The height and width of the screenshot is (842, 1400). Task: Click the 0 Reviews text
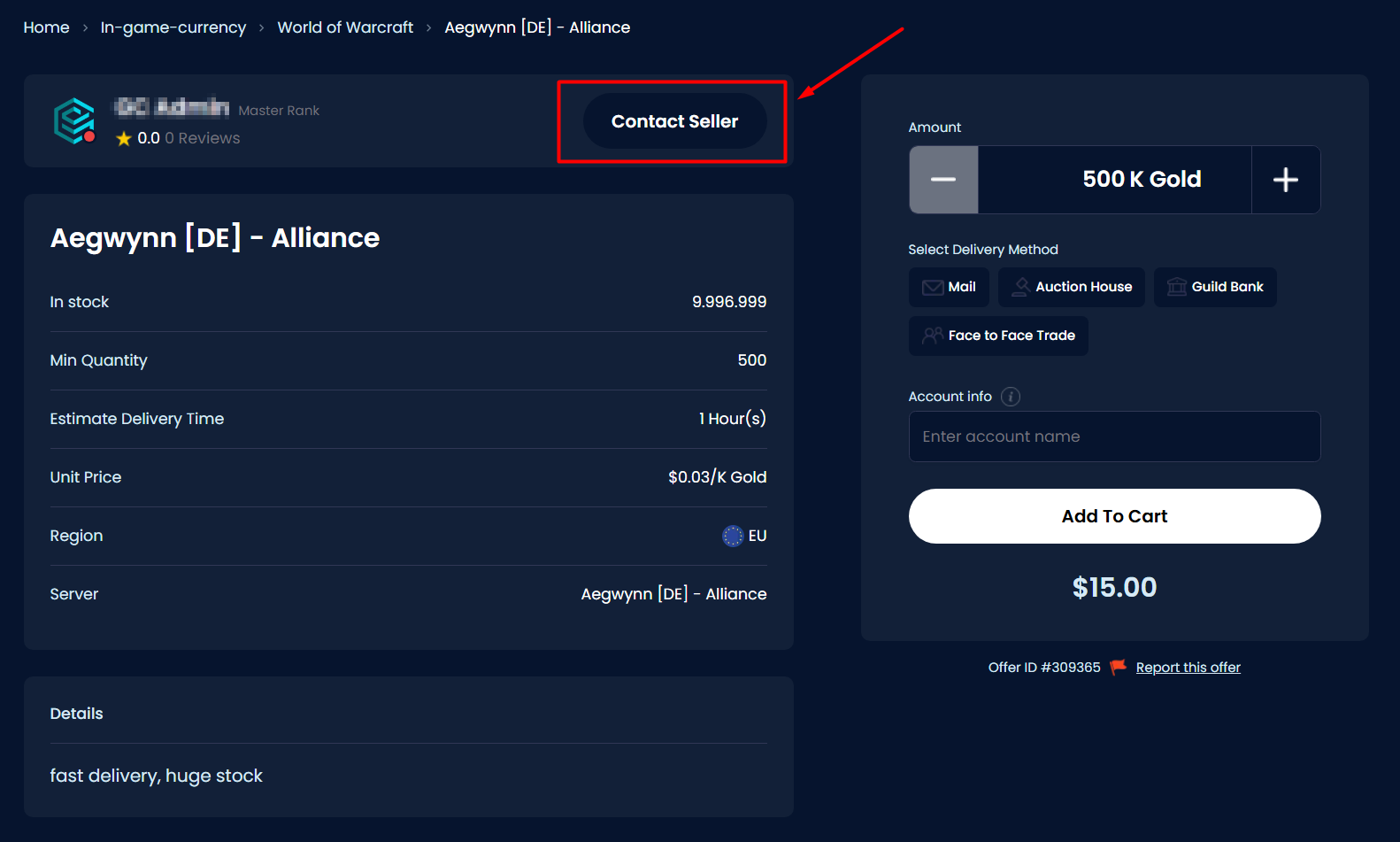click(203, 138)
